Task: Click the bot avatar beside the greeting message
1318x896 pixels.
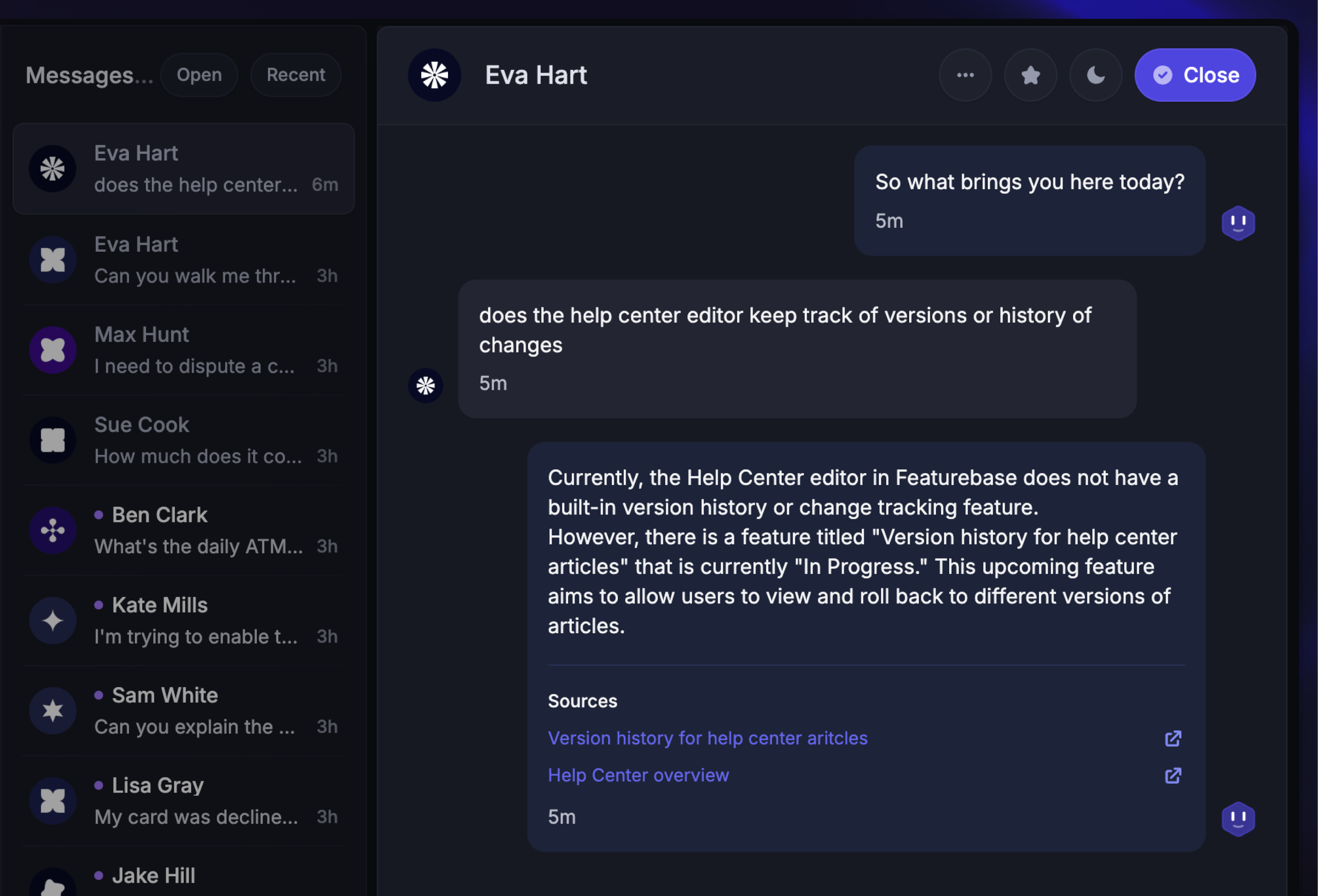Action: tap(1237, 223)
